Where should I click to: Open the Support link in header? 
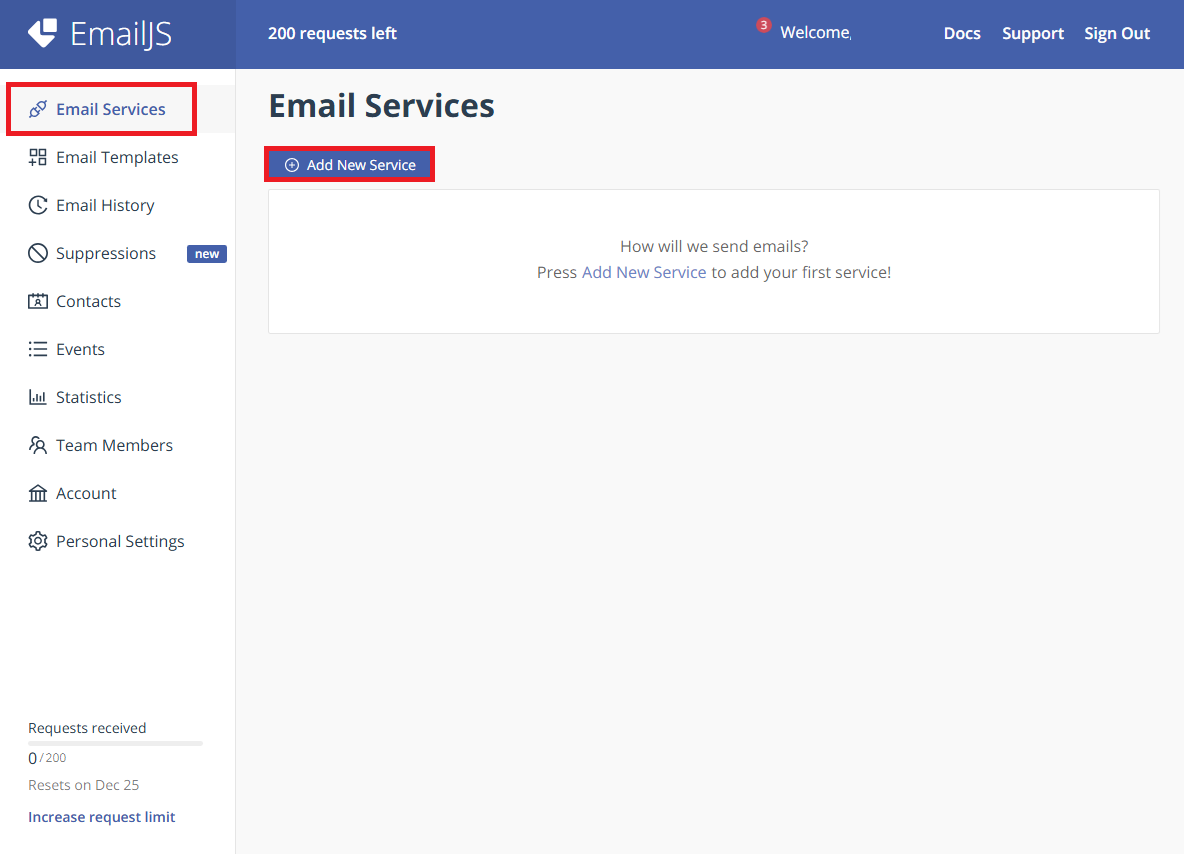(1032, 33)
